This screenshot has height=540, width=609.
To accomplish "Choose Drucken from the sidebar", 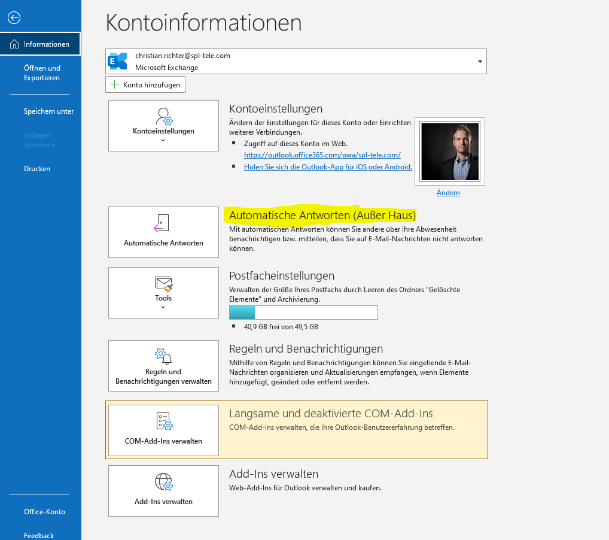I will click(37, 169).
